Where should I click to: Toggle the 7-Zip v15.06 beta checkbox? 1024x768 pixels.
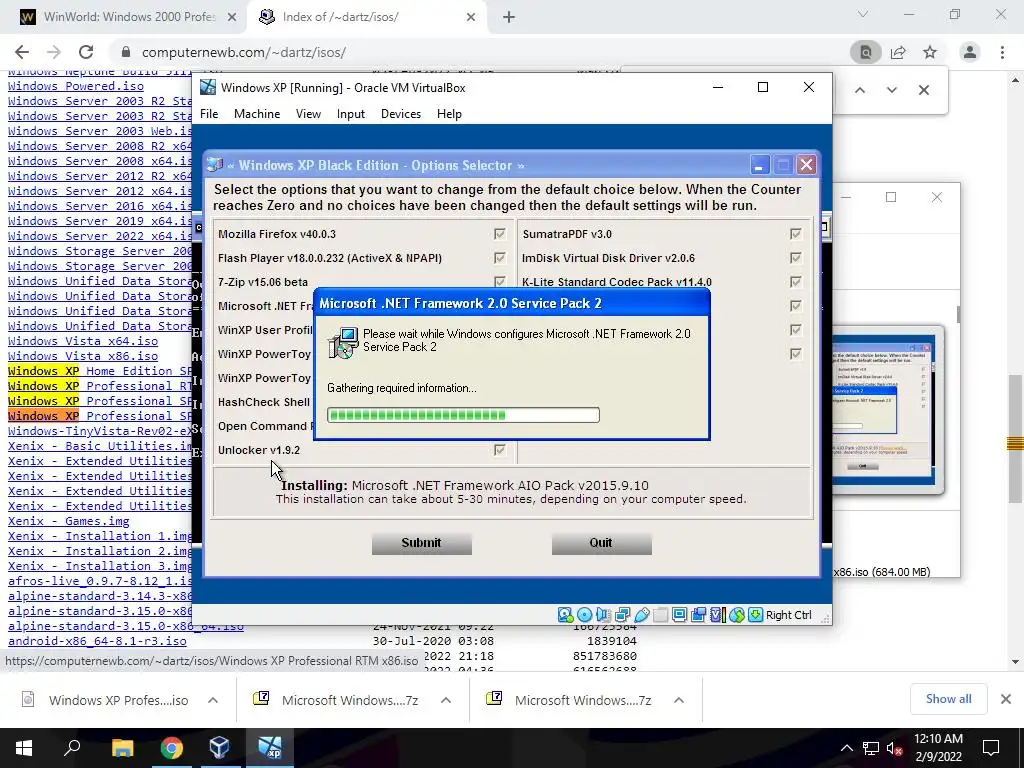pos(500,281)
